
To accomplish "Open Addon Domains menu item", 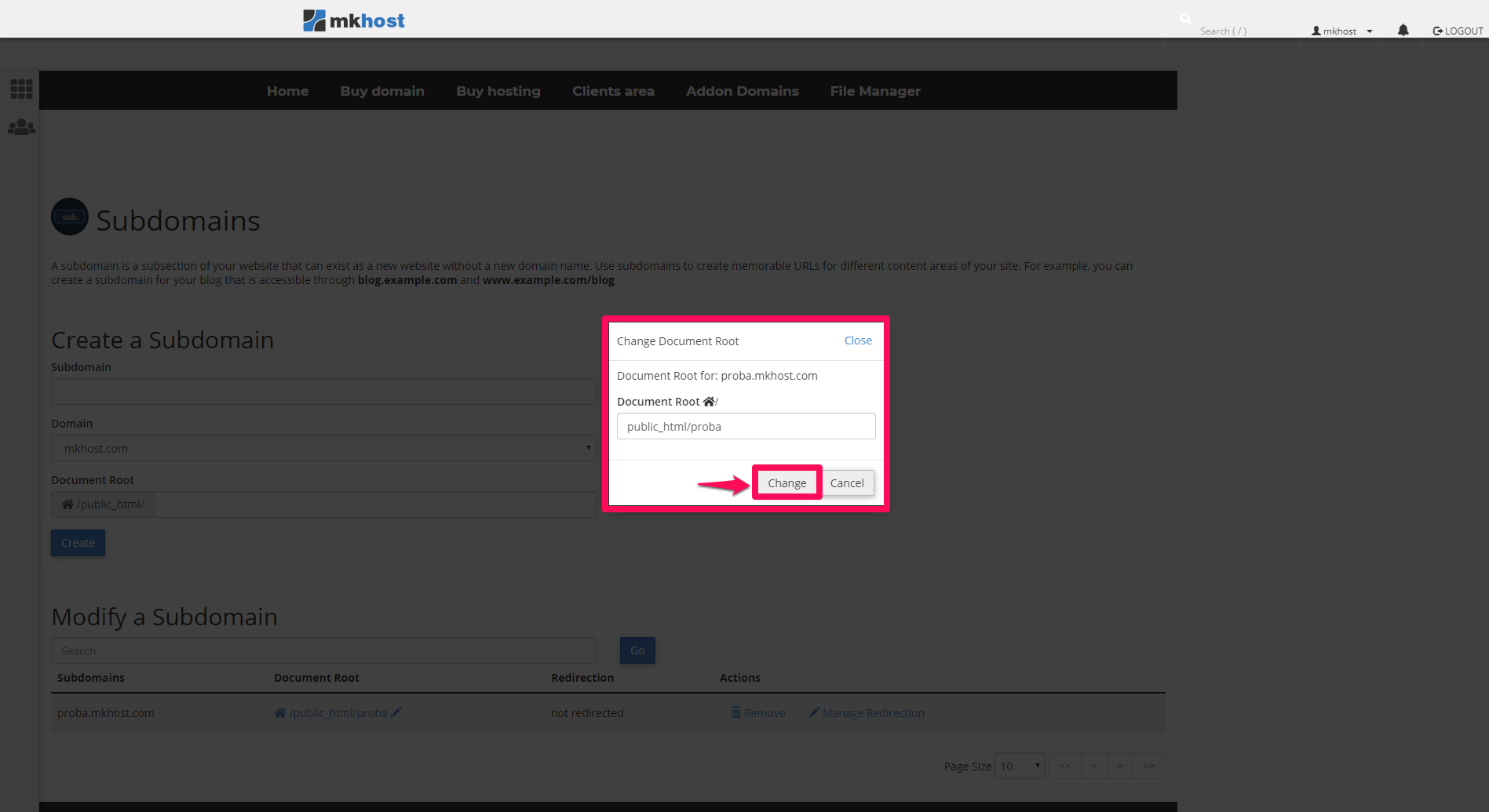I will 742,91.
